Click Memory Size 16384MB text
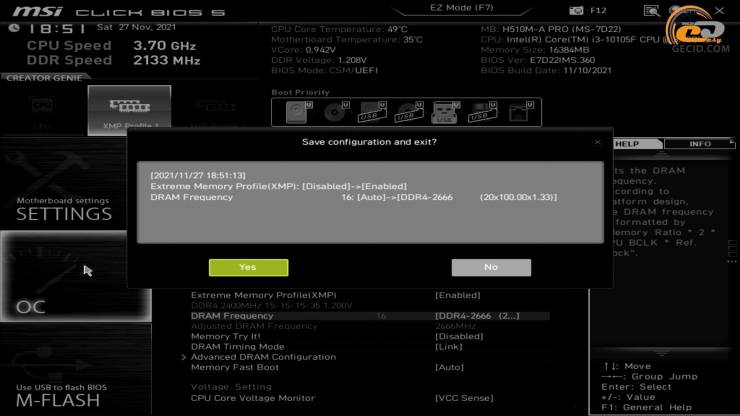Viewport: 740px width, 416px height. (x=535, y=50)
